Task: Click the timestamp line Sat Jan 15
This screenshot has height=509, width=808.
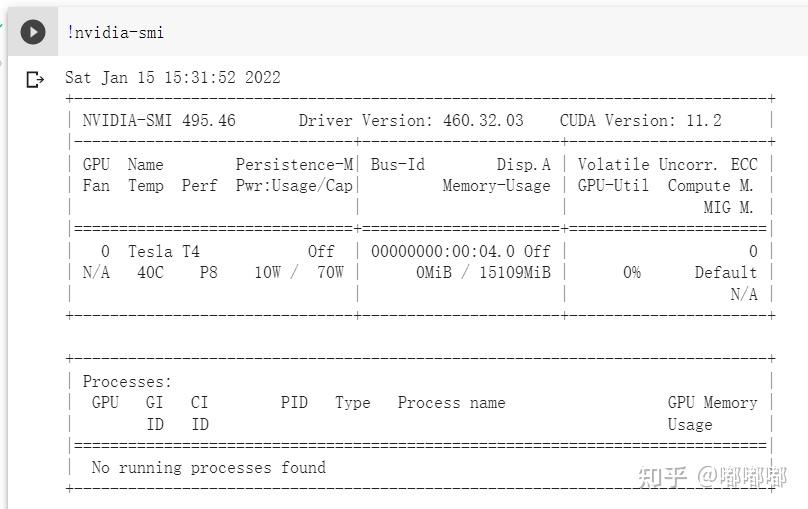Action: tap(172, 78)
